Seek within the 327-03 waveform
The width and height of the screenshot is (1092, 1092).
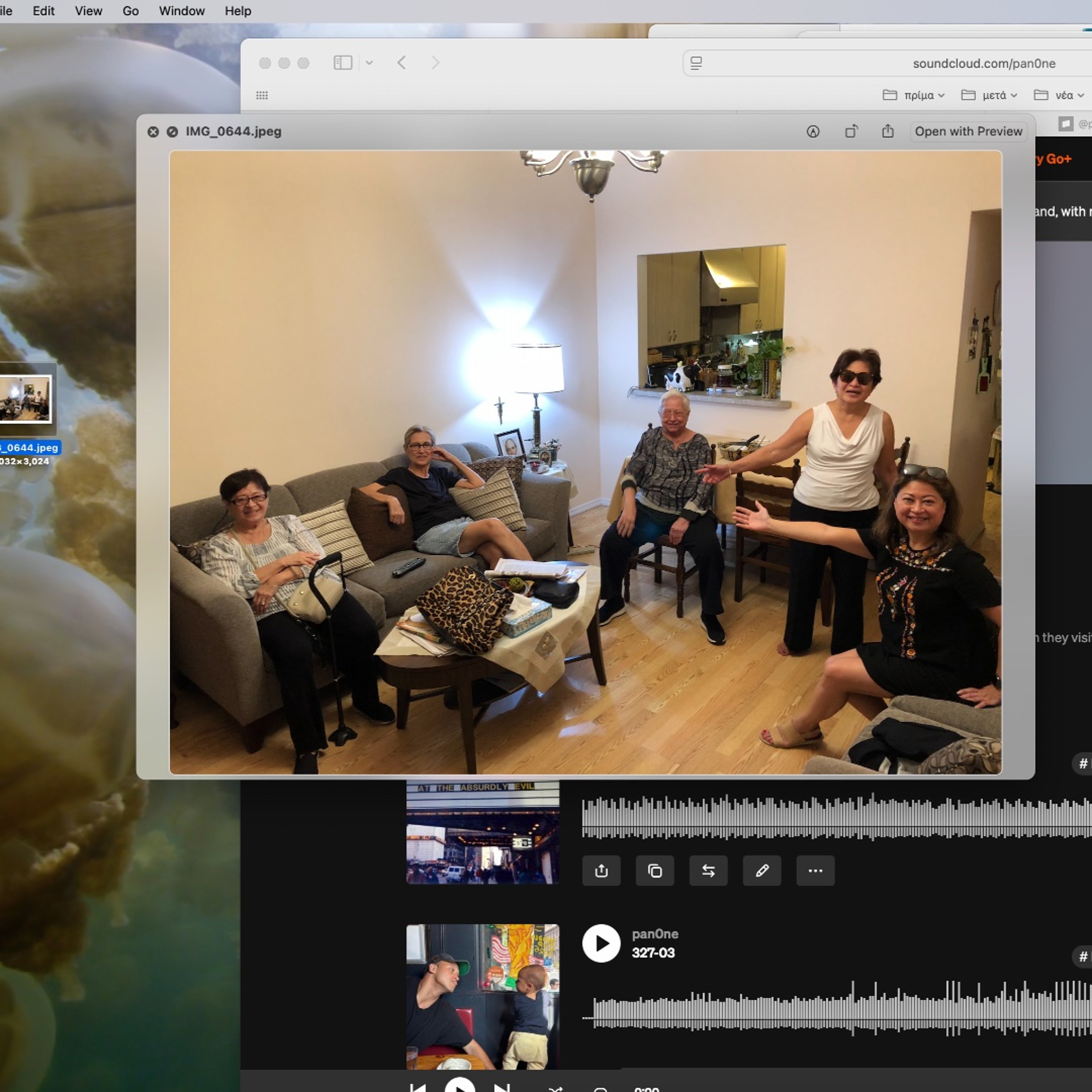[x=837, y=1009]
